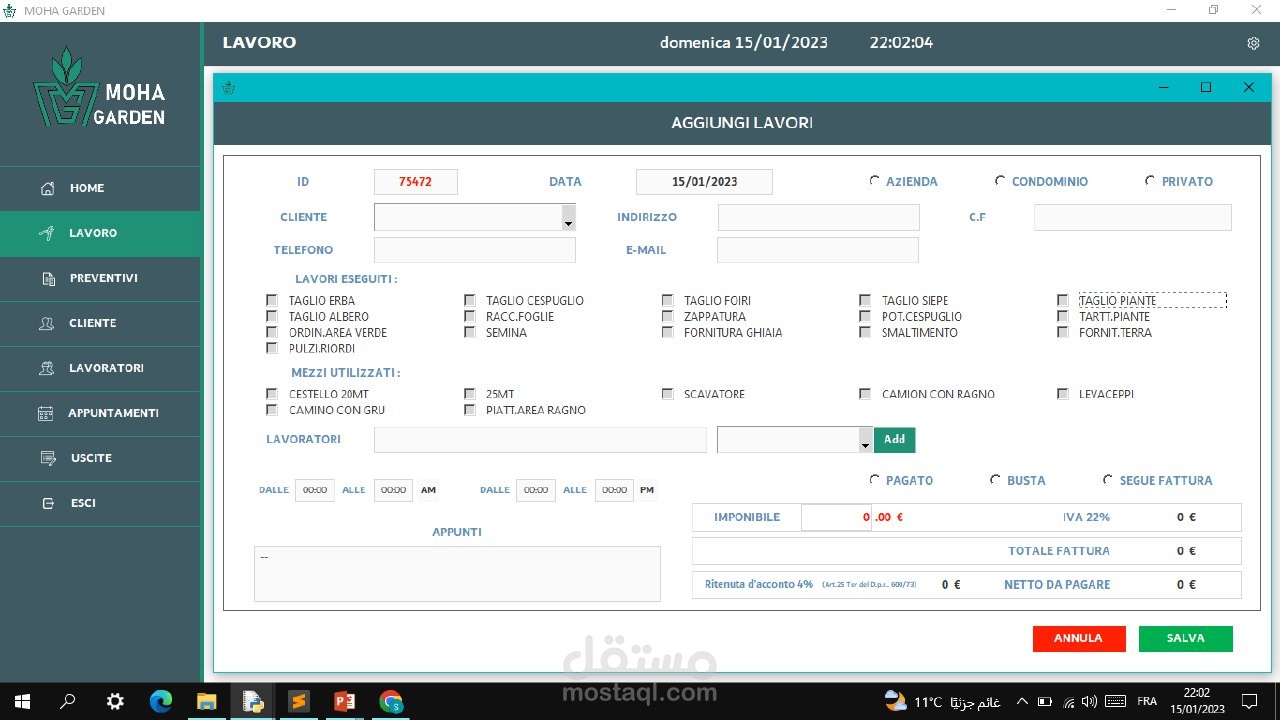This screenshot has width=1280, height=720.
Task: Click the HOME house icon in sidebar
Action: [47, 188]
